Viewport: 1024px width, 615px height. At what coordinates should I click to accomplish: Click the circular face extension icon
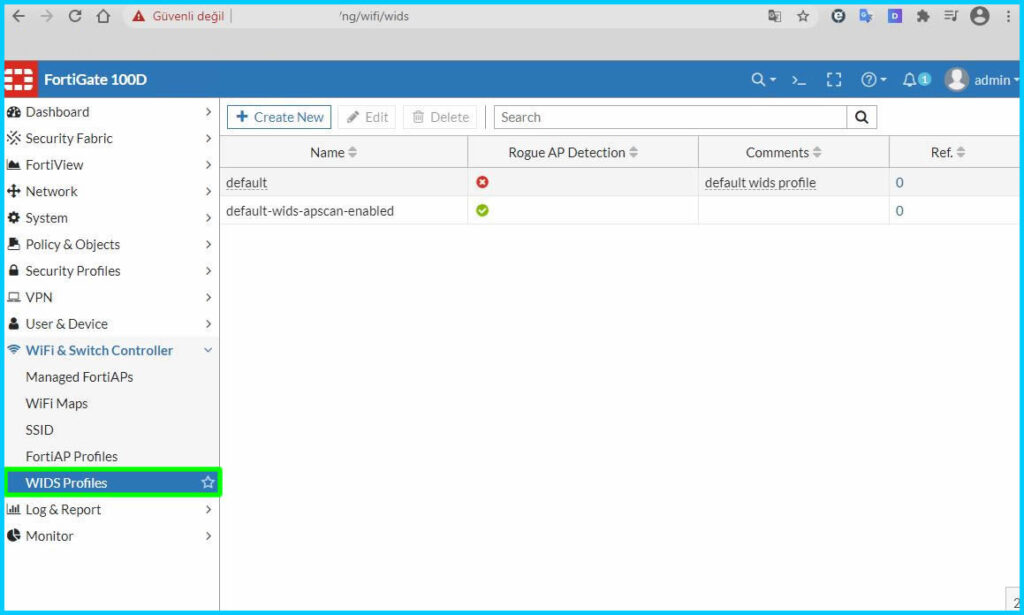click(838, 16)
